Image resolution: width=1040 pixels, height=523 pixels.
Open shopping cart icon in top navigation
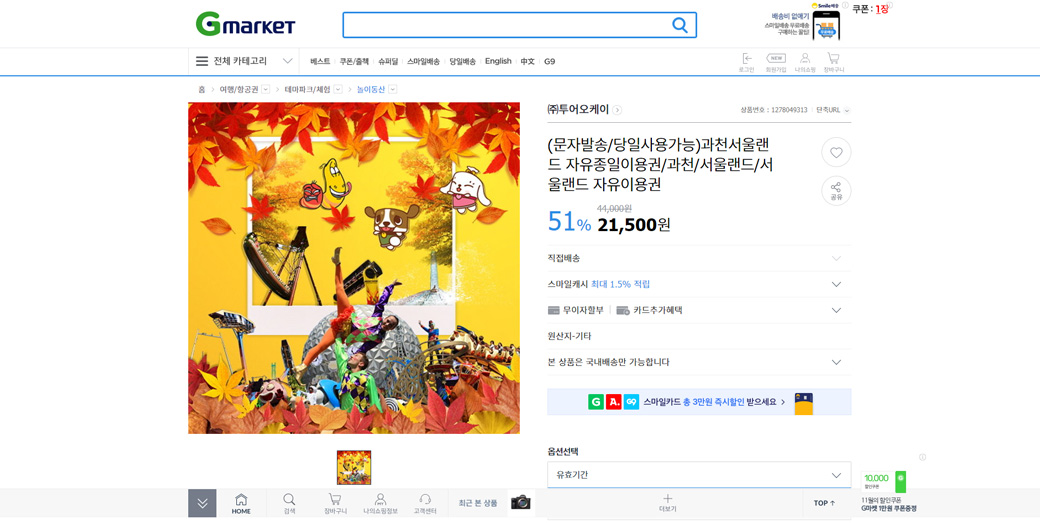pos(833,62)
